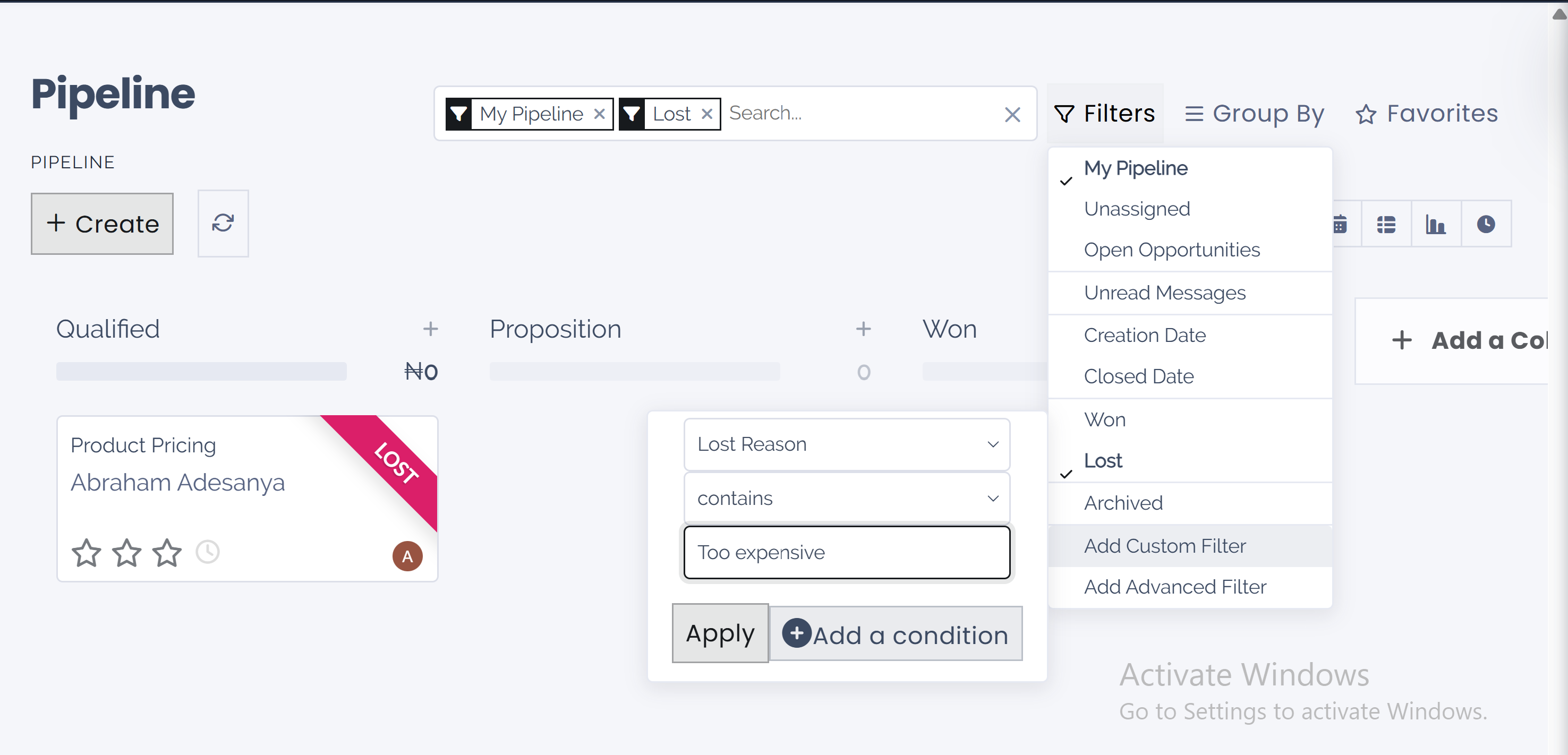Click Add a condition
1568x755 pixels.
896,633
